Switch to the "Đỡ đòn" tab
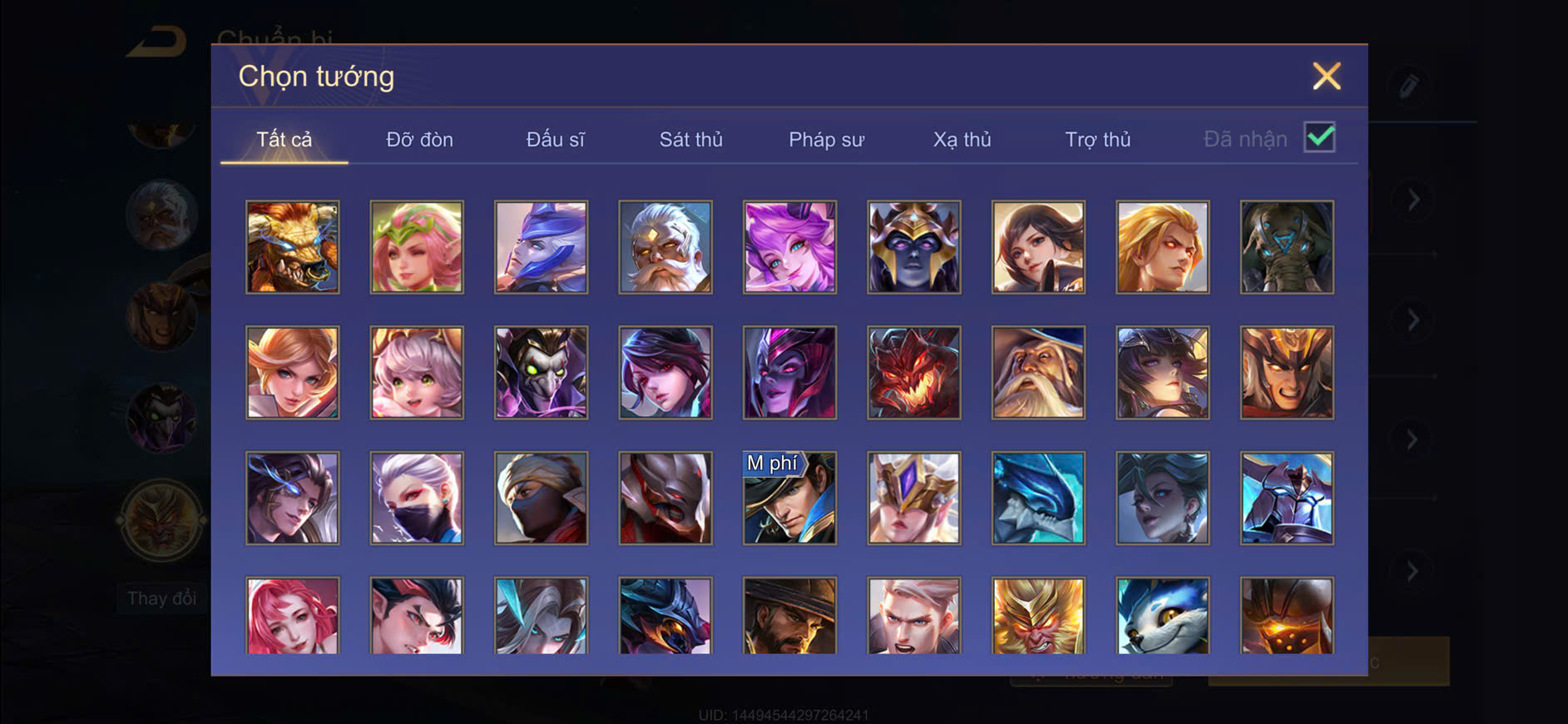 click(419, 139)
